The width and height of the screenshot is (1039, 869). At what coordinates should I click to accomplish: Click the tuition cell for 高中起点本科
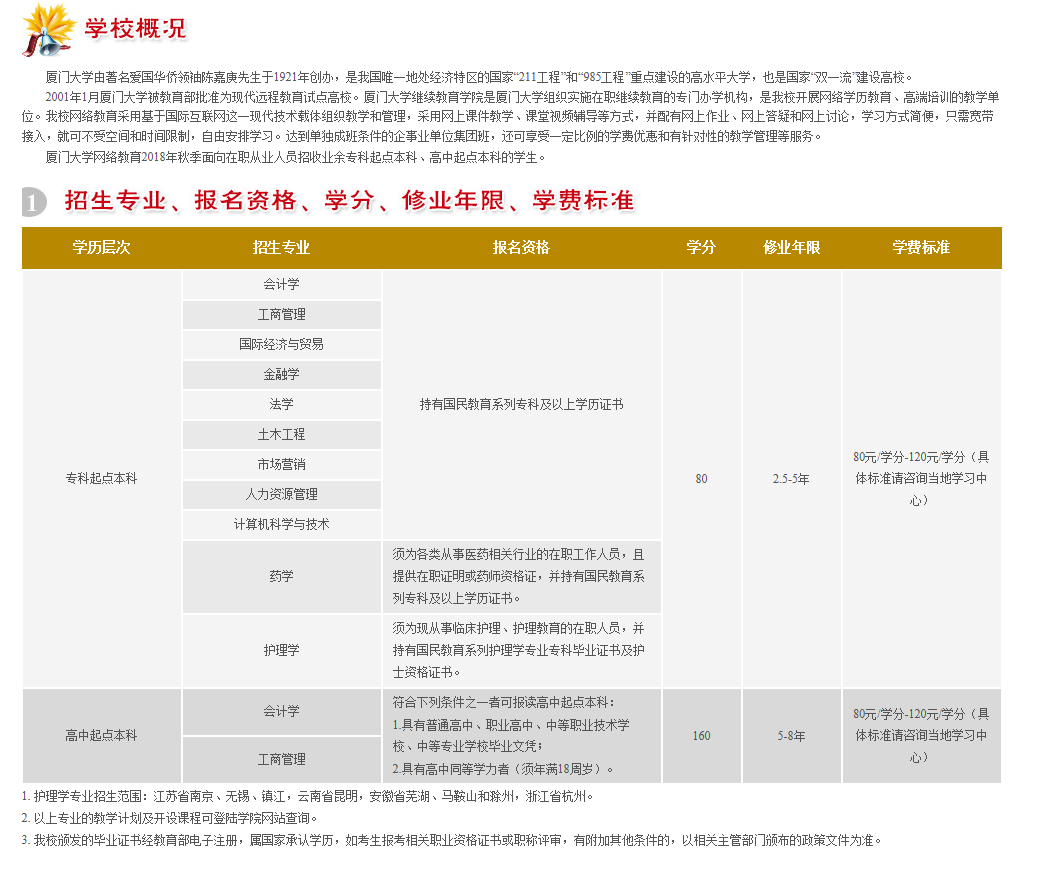921,736
